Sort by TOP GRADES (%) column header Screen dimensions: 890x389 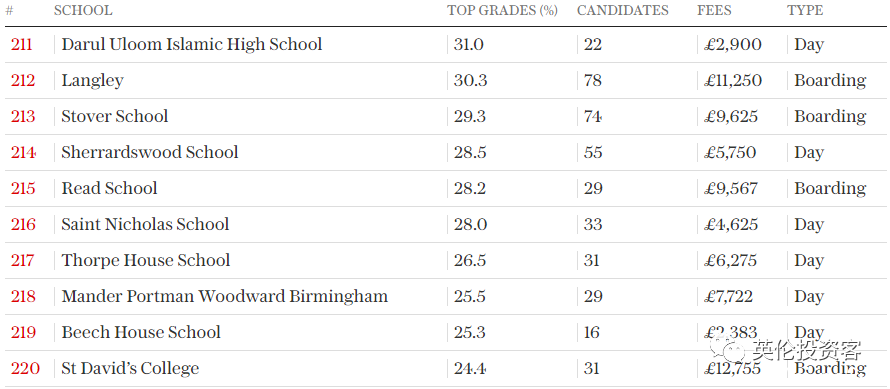(502, 10)
